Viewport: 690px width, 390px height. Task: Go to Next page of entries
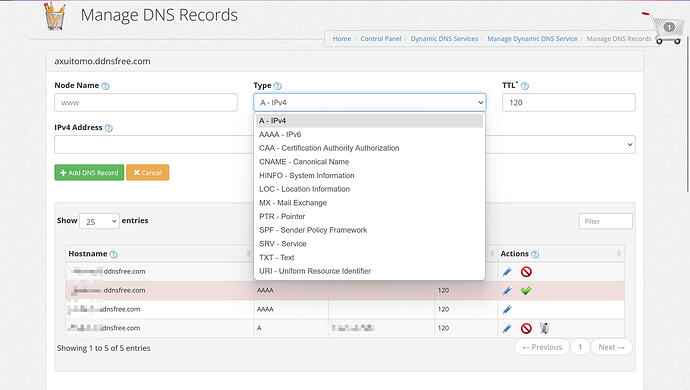[x=611, y=347]
